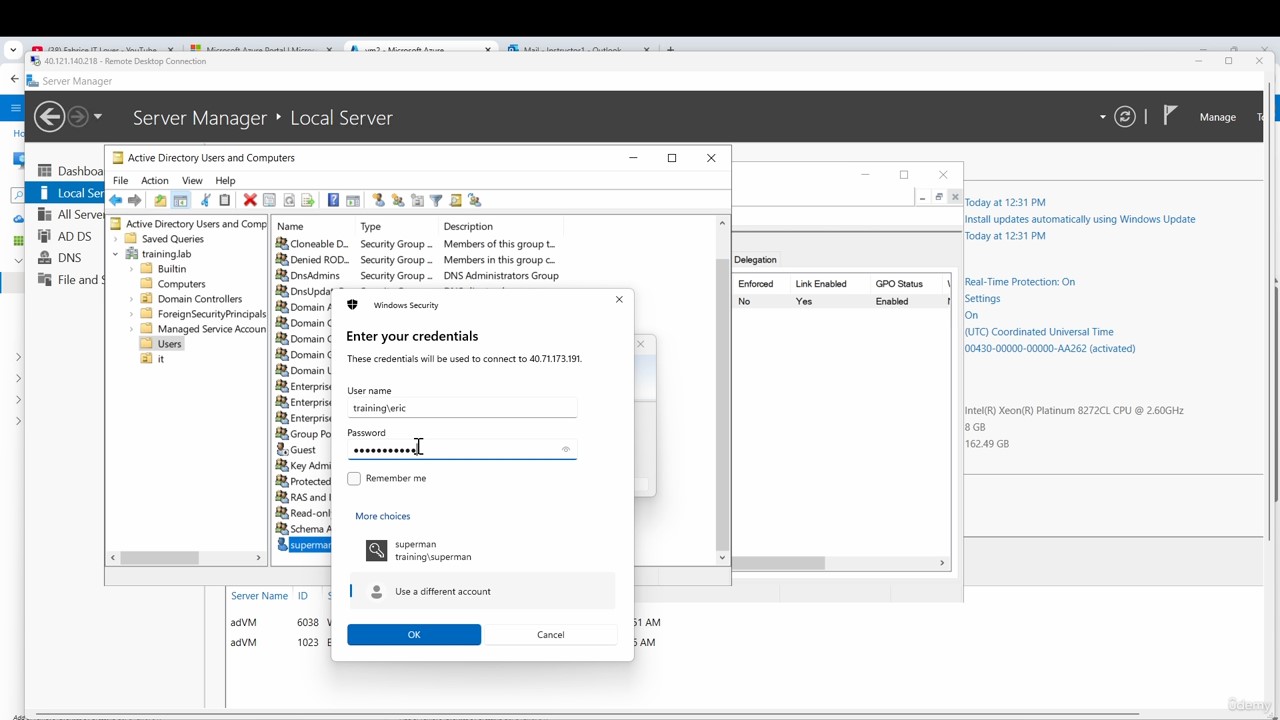Screen dimensions: 1280x720
Task: Open Properties from the toolbar icon
Action: 270,201
